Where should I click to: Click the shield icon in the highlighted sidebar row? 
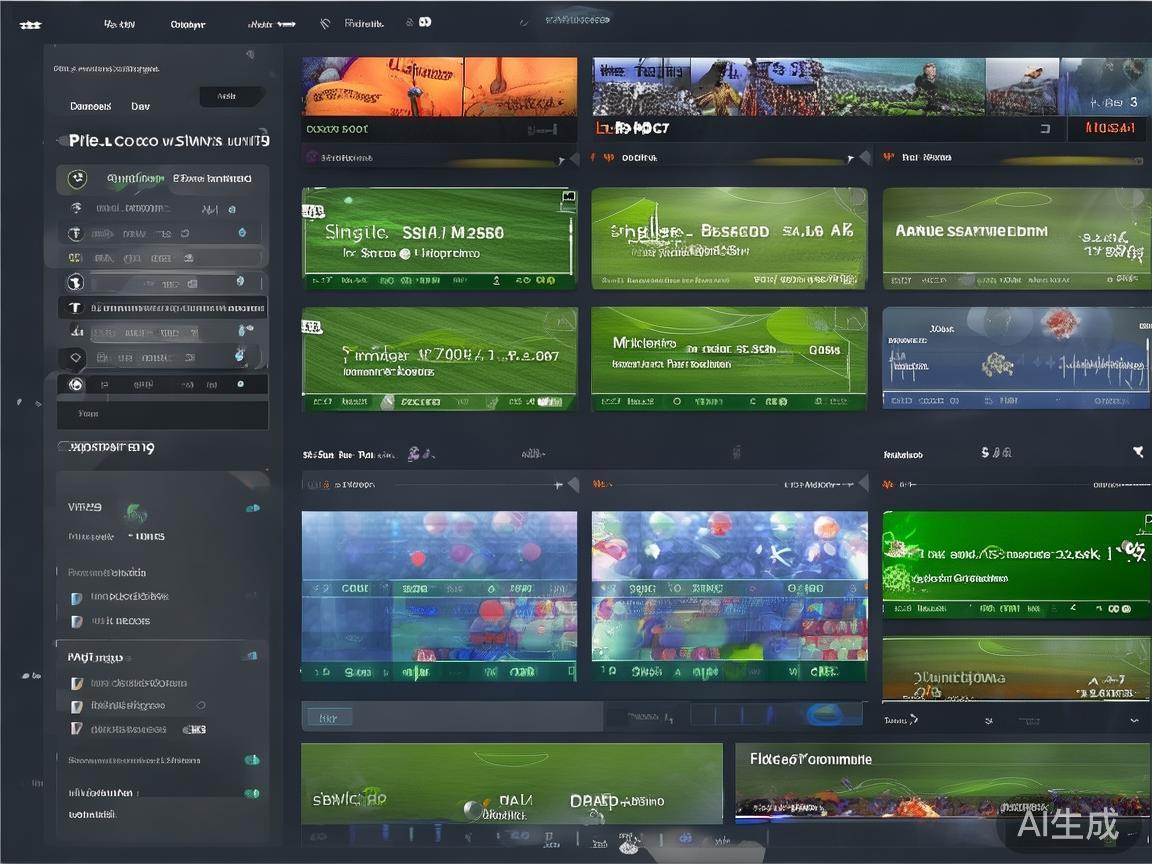pos(77,179)
